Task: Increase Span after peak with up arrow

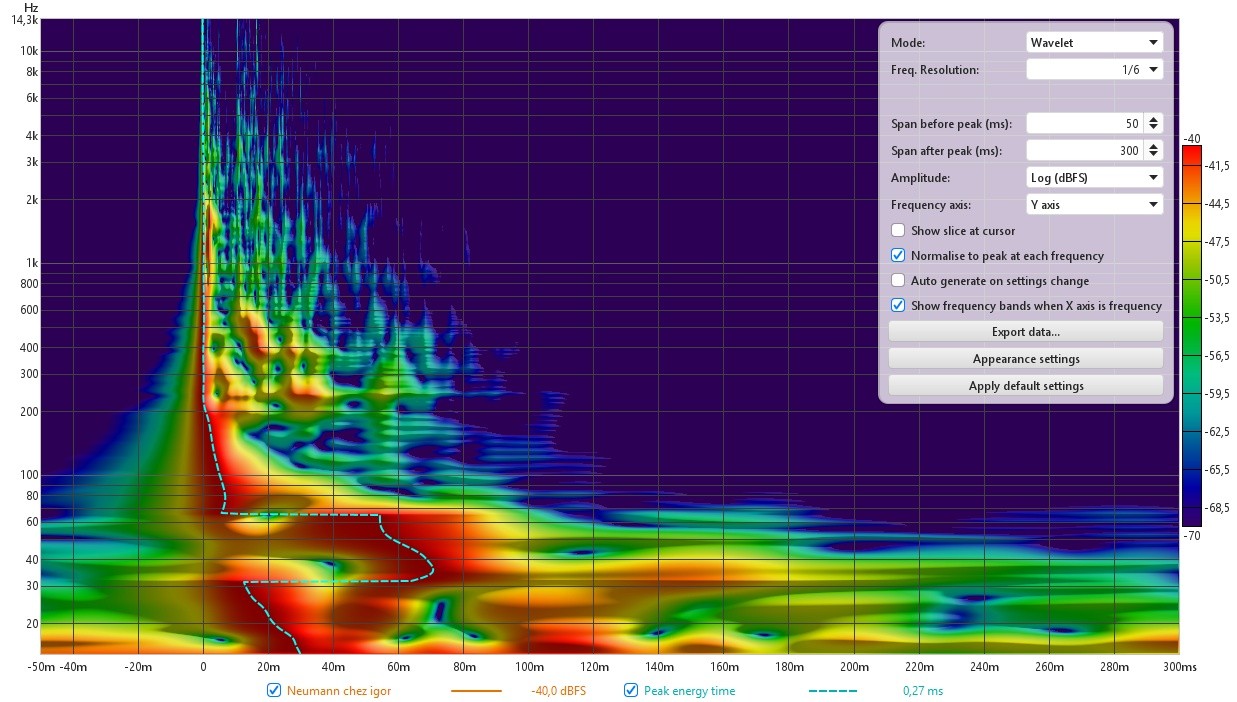Action: click(1154, 147)
